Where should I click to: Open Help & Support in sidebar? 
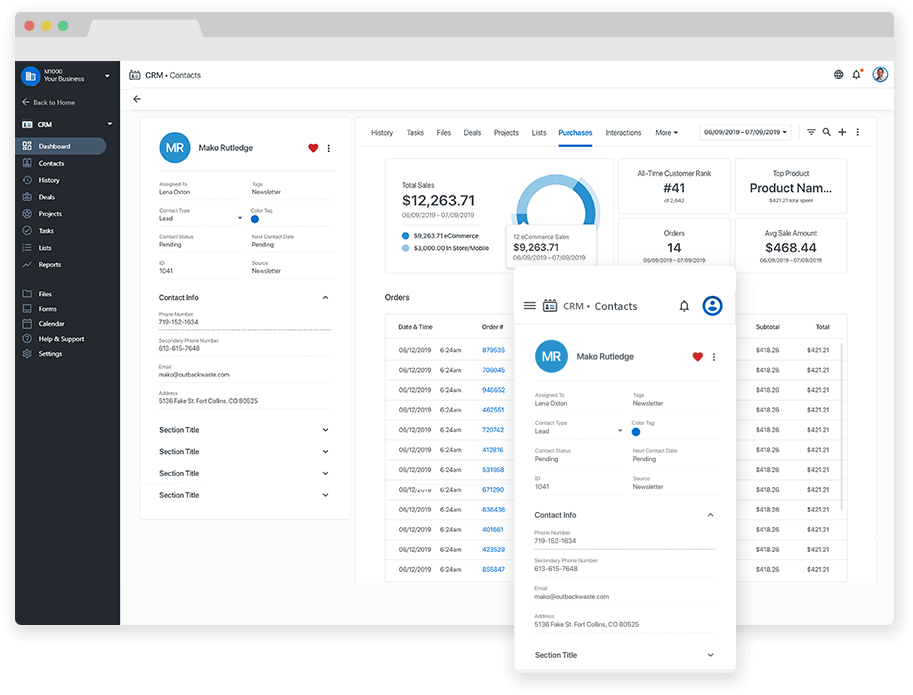tap(61, 339)
